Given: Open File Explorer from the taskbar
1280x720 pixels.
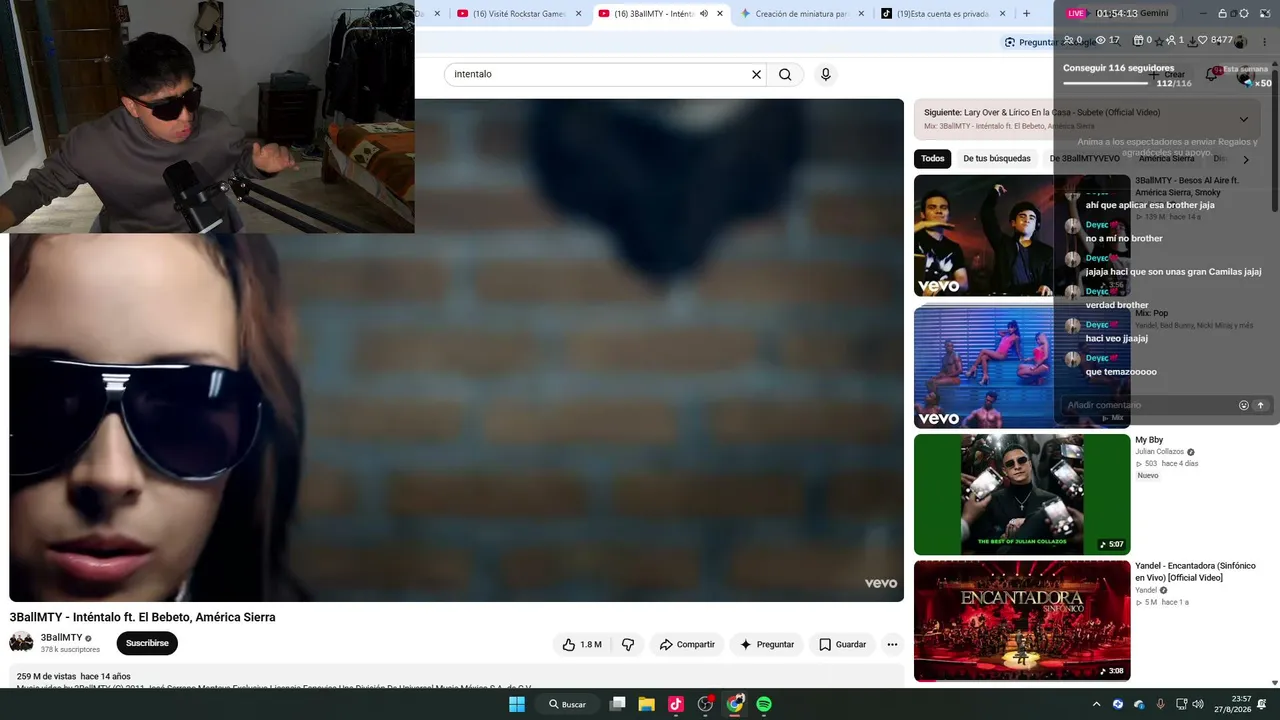Looking at the screenshot, I should coord(646,704).
